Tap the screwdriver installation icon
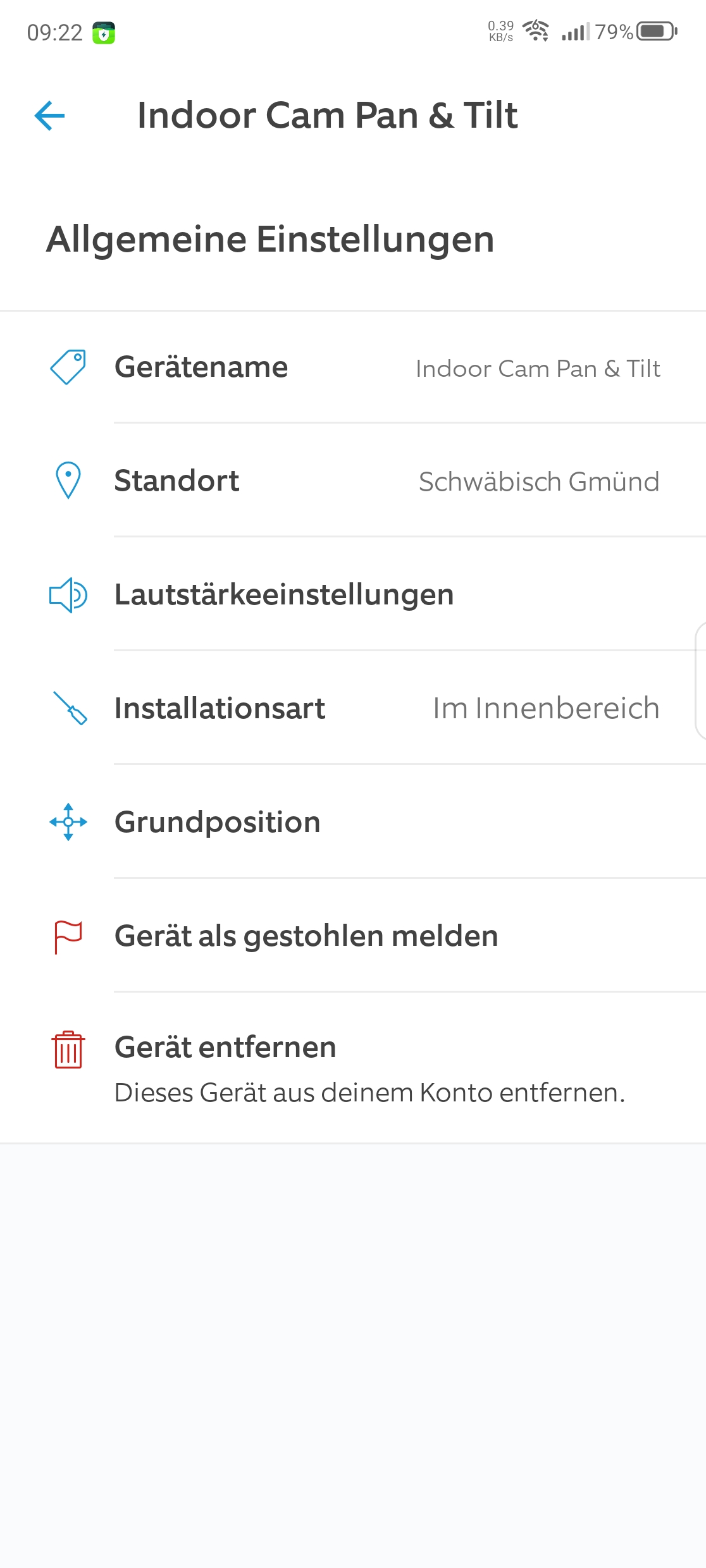The height and width of the screenshot is (1568, 706). tap(70, 708)
